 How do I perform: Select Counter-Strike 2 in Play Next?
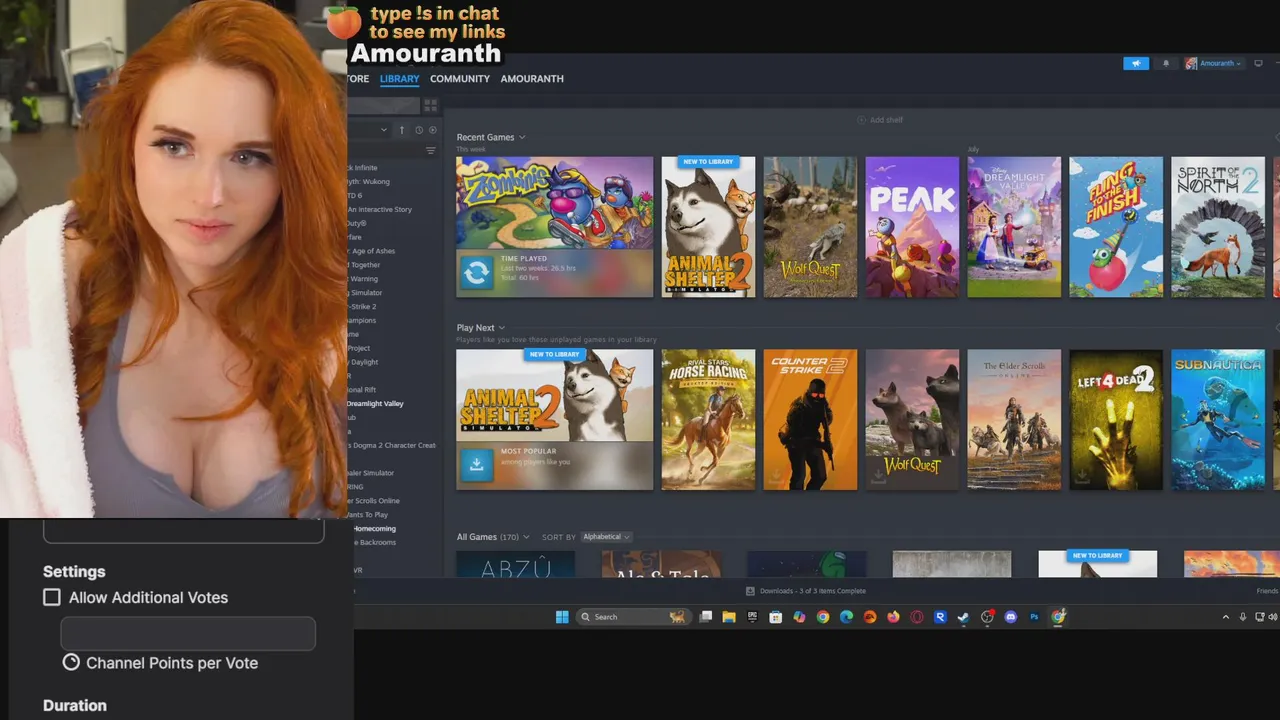click(810, 420)
